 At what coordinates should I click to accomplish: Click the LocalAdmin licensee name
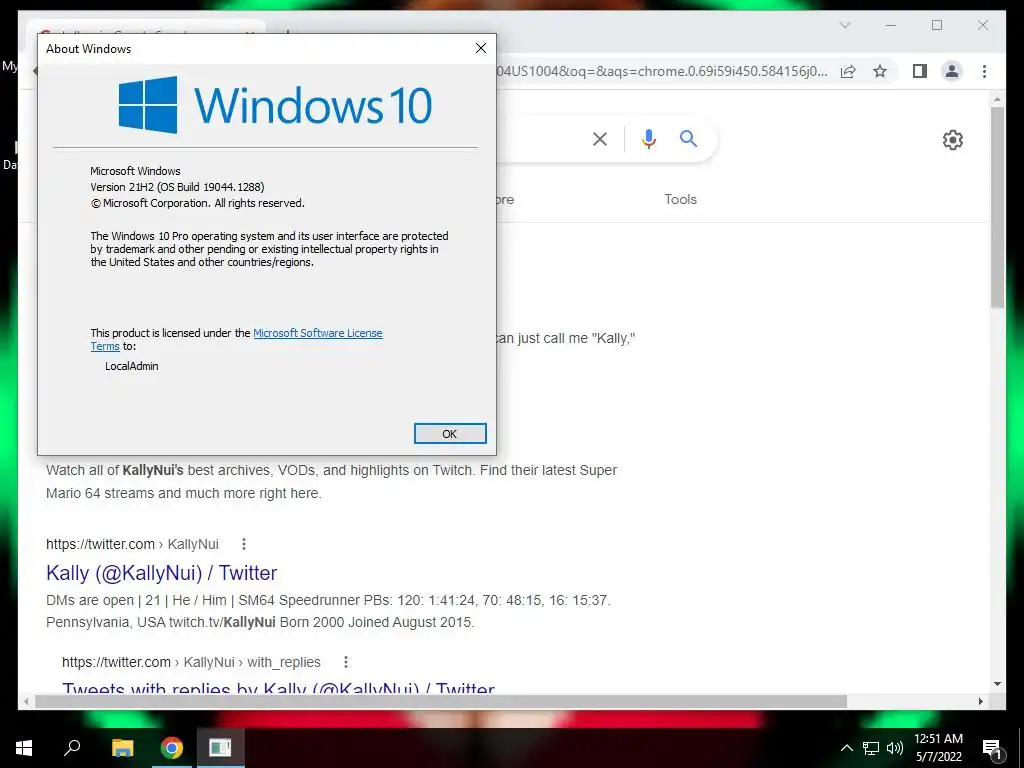point(132,366)
